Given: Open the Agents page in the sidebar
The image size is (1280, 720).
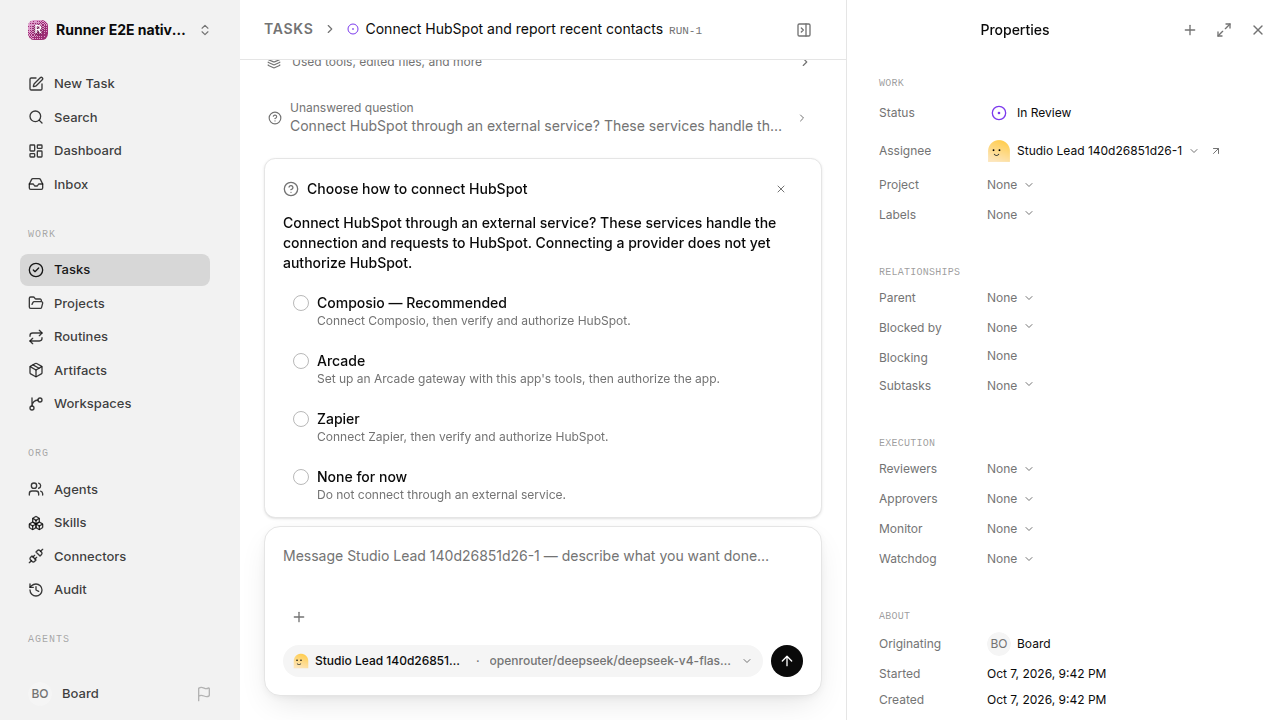Looking at the screenshot, I should click(x=115, y=490).
